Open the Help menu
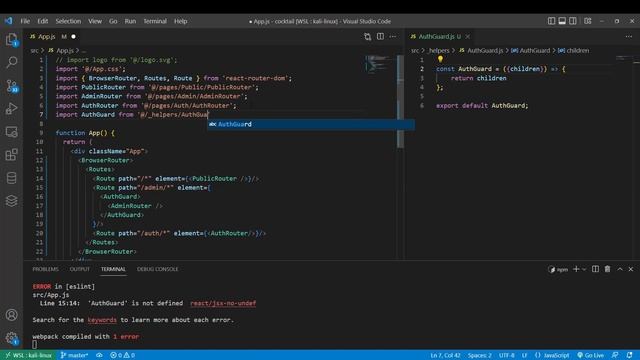The height and width of the screenshot is (360, 640). click(180, 21)
